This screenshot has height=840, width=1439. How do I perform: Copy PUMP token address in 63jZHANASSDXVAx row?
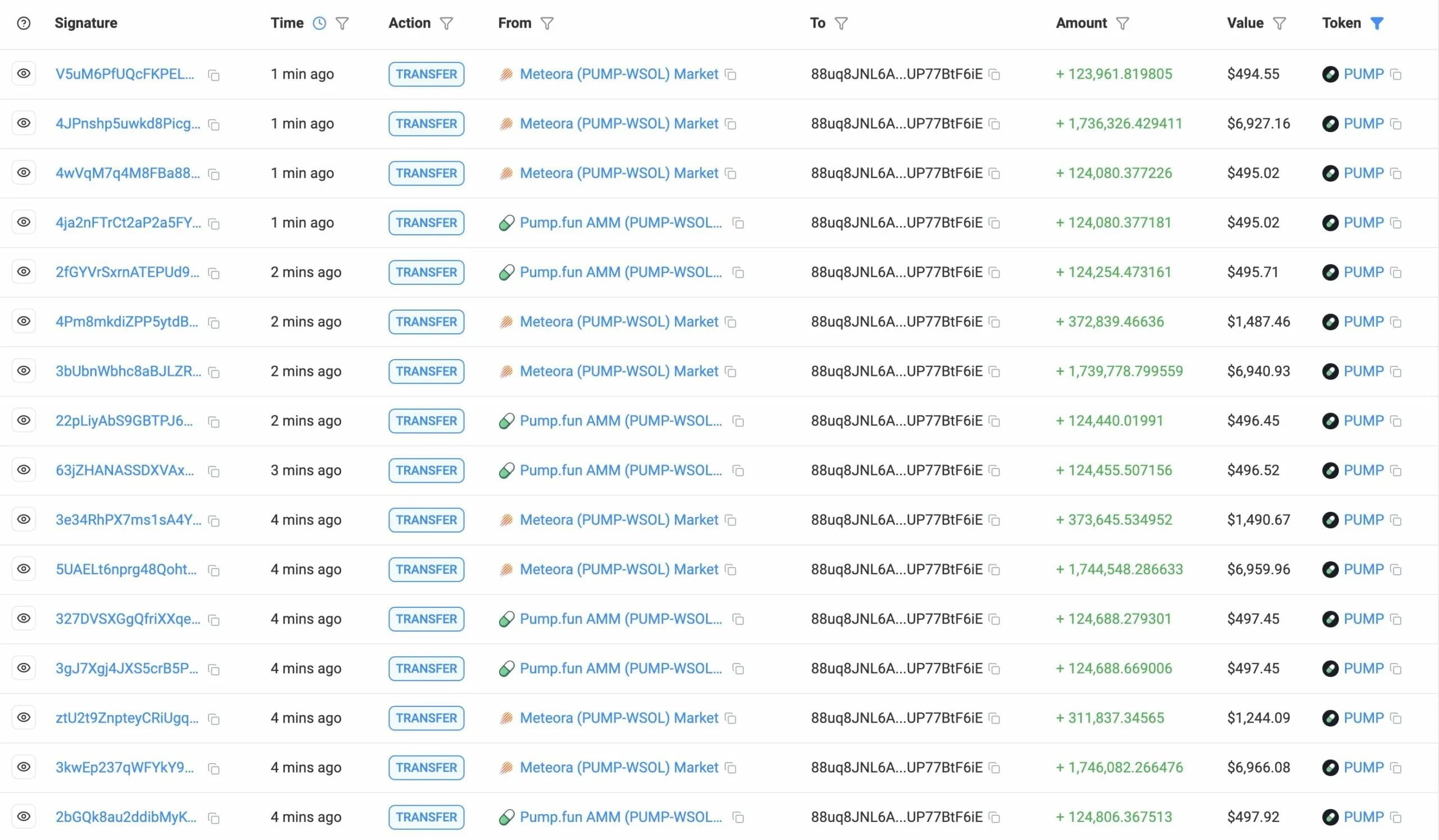pos(1396,471)
